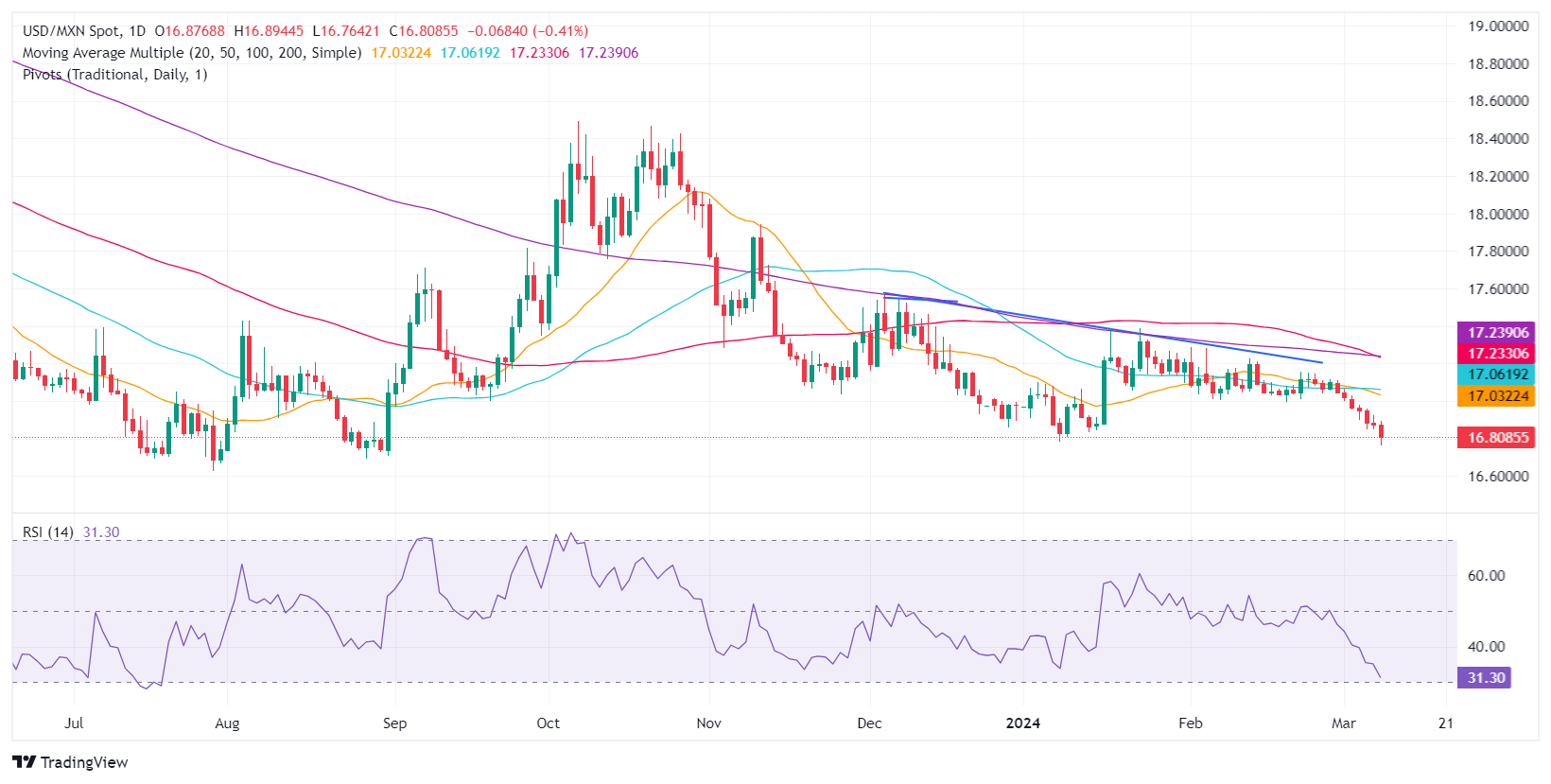Open the Moving Average Multiple indicator legend
Image resolution: width=1551 pixels, height=784 pixels.
point(192,53)
